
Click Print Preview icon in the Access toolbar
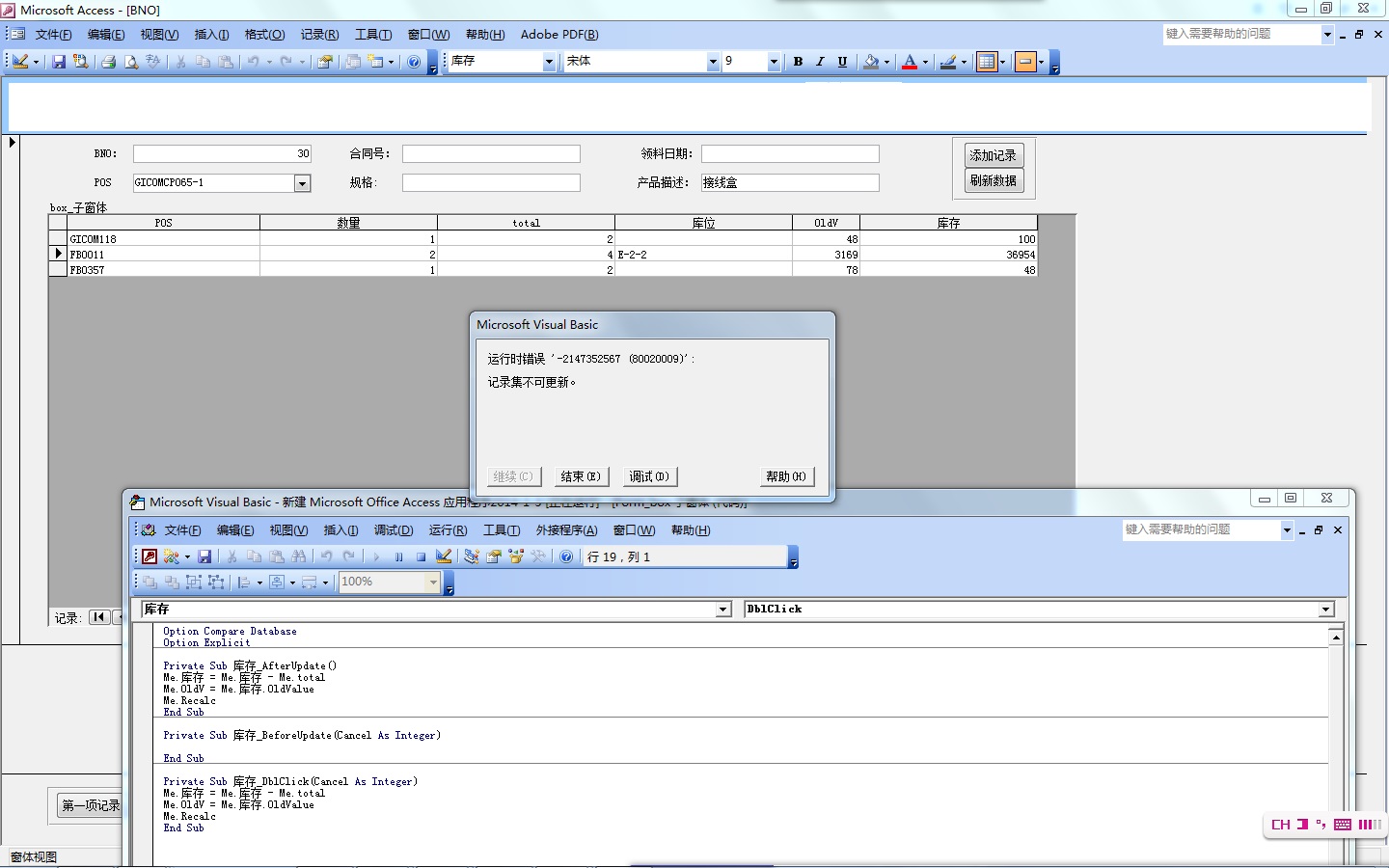pyautogui.click(x=131, y=62)
